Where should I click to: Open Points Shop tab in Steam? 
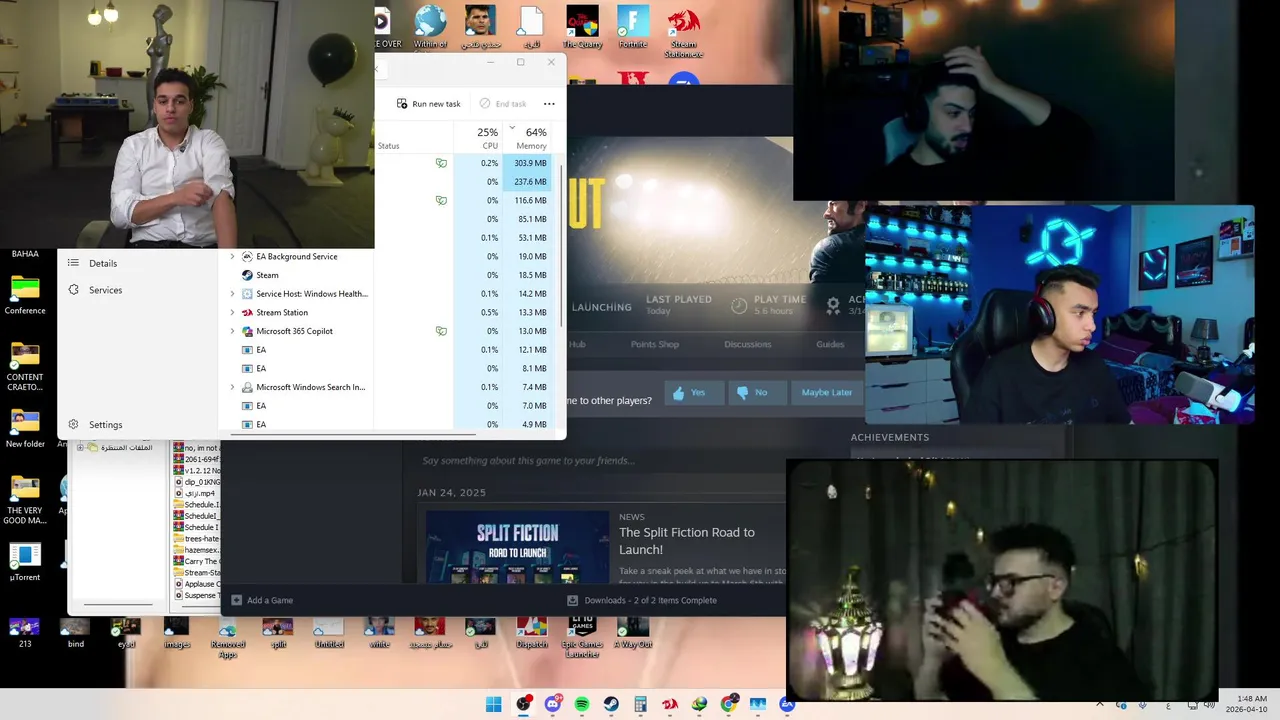tap(655, 344)
